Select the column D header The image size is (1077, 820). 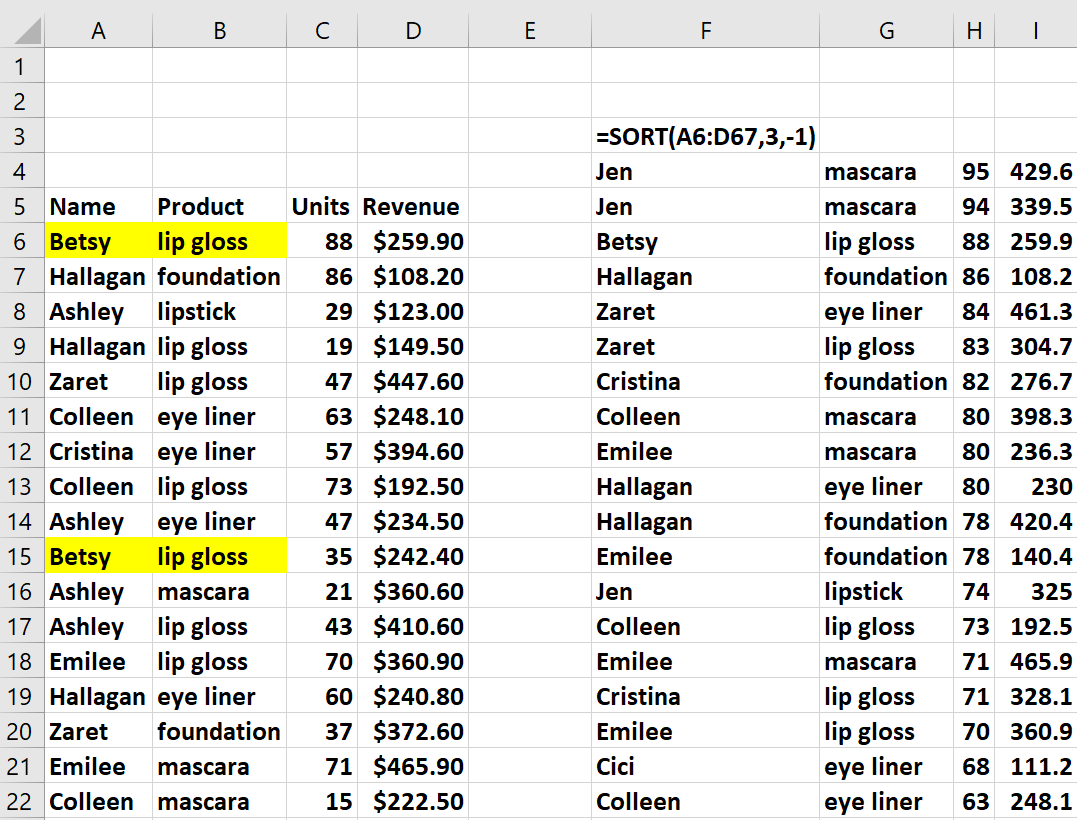pos(413,31)
